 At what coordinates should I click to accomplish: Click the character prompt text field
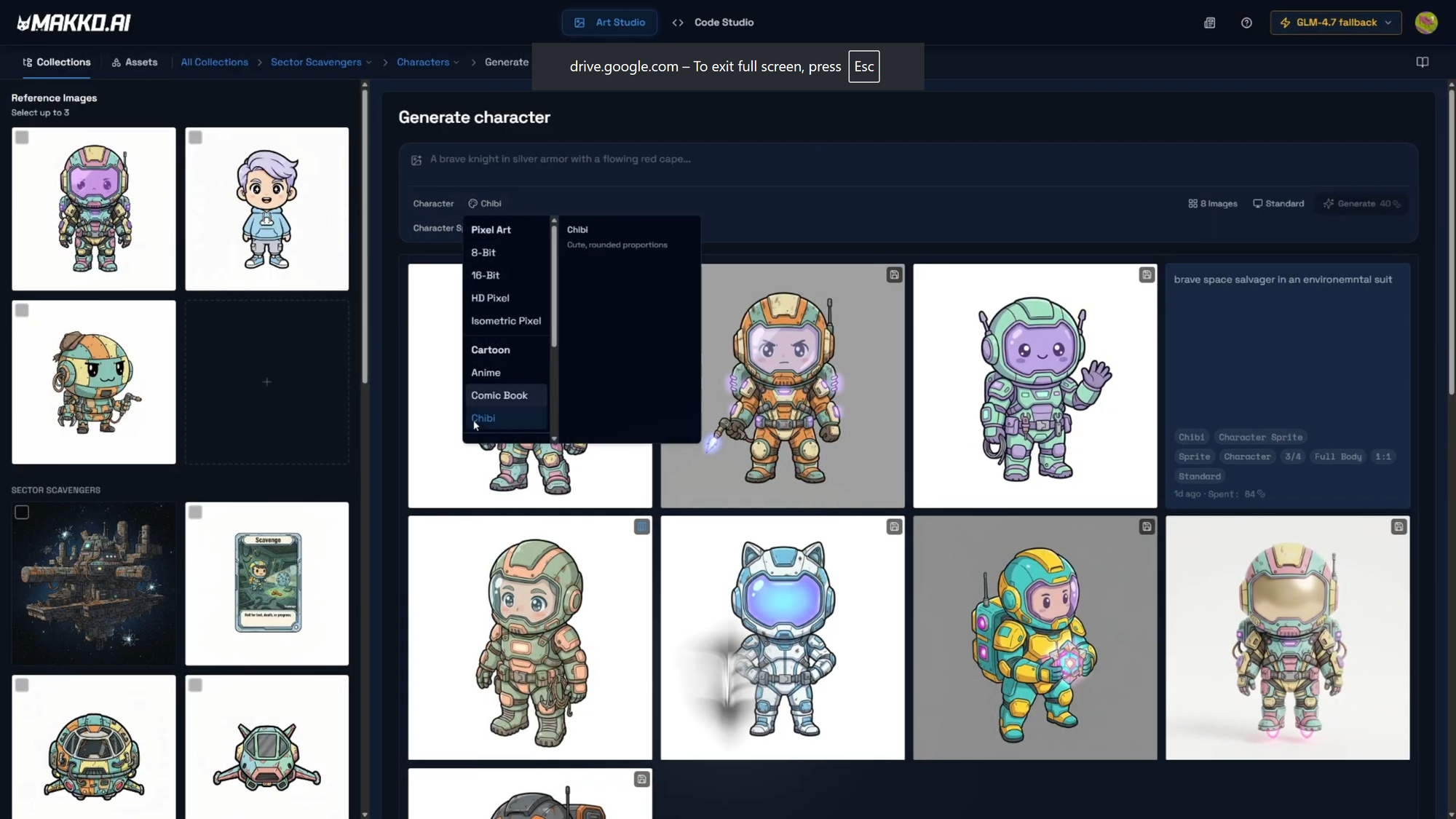click(x=874, y=159)
